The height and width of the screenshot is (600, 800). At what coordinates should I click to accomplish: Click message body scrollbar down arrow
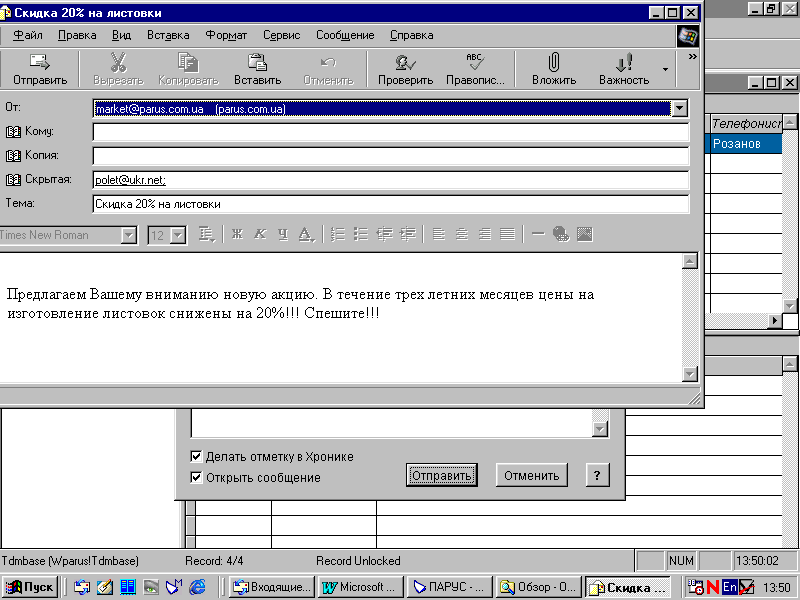coord(690,374)
